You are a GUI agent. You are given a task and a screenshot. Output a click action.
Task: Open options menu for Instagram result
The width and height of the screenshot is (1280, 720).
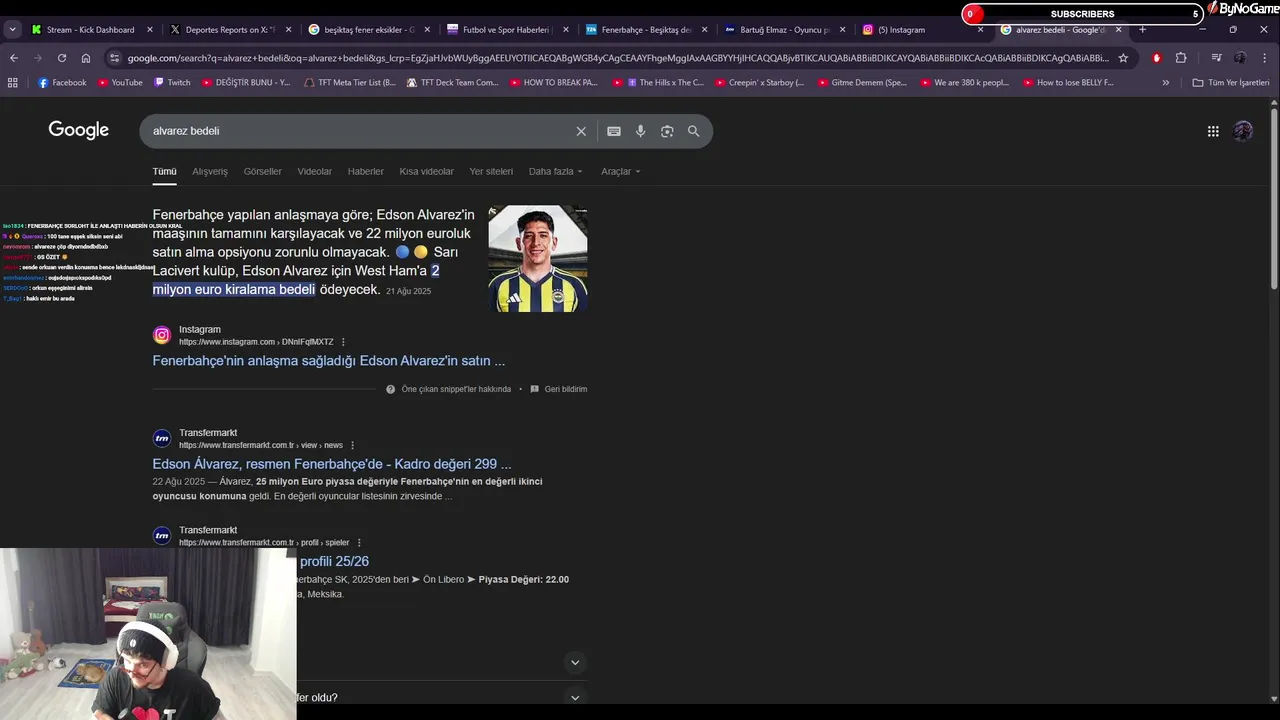pyautogui.click(x=343, y=342)
